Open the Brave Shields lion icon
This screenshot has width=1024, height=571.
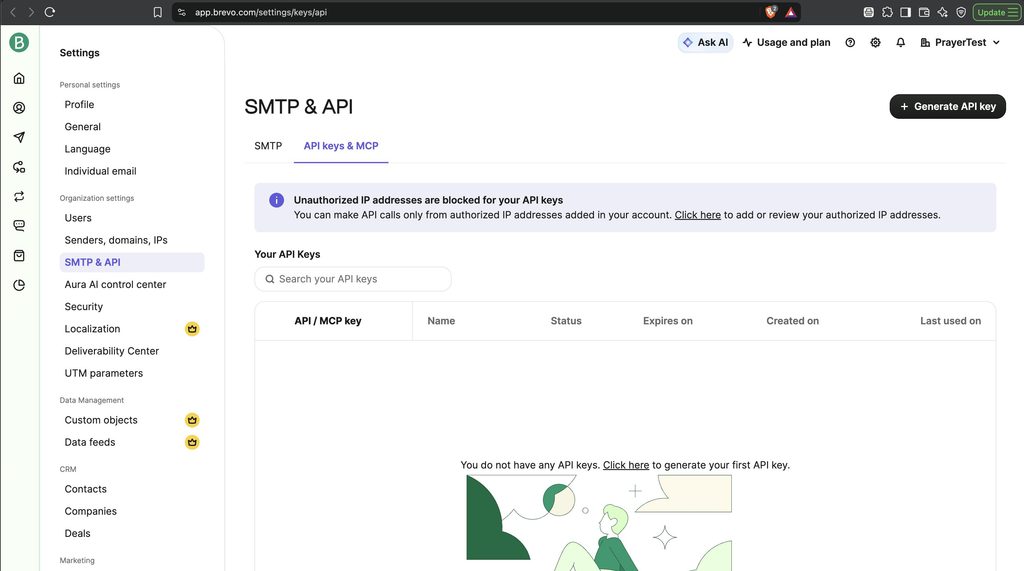771,12
